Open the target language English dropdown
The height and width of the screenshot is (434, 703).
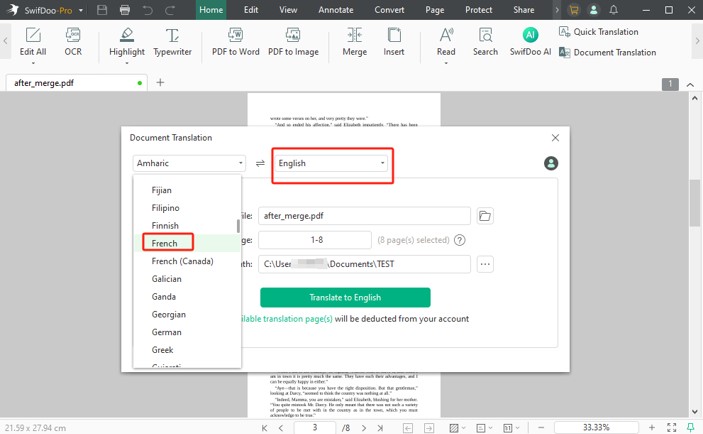331,163
